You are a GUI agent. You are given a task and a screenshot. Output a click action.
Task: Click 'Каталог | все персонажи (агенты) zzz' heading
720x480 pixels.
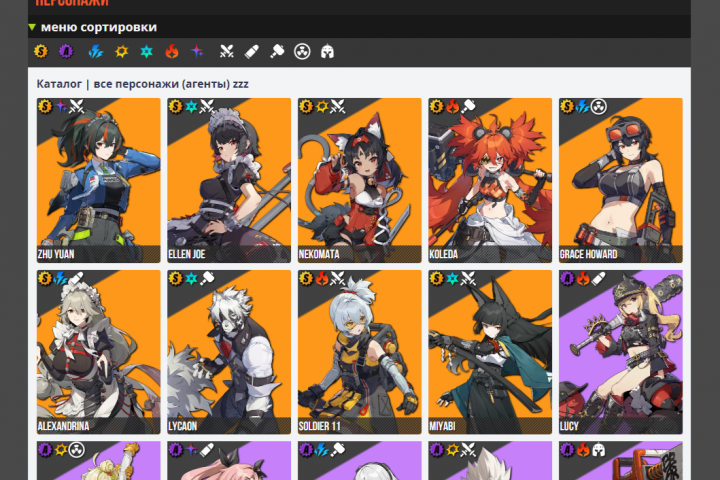click(142, 84)
